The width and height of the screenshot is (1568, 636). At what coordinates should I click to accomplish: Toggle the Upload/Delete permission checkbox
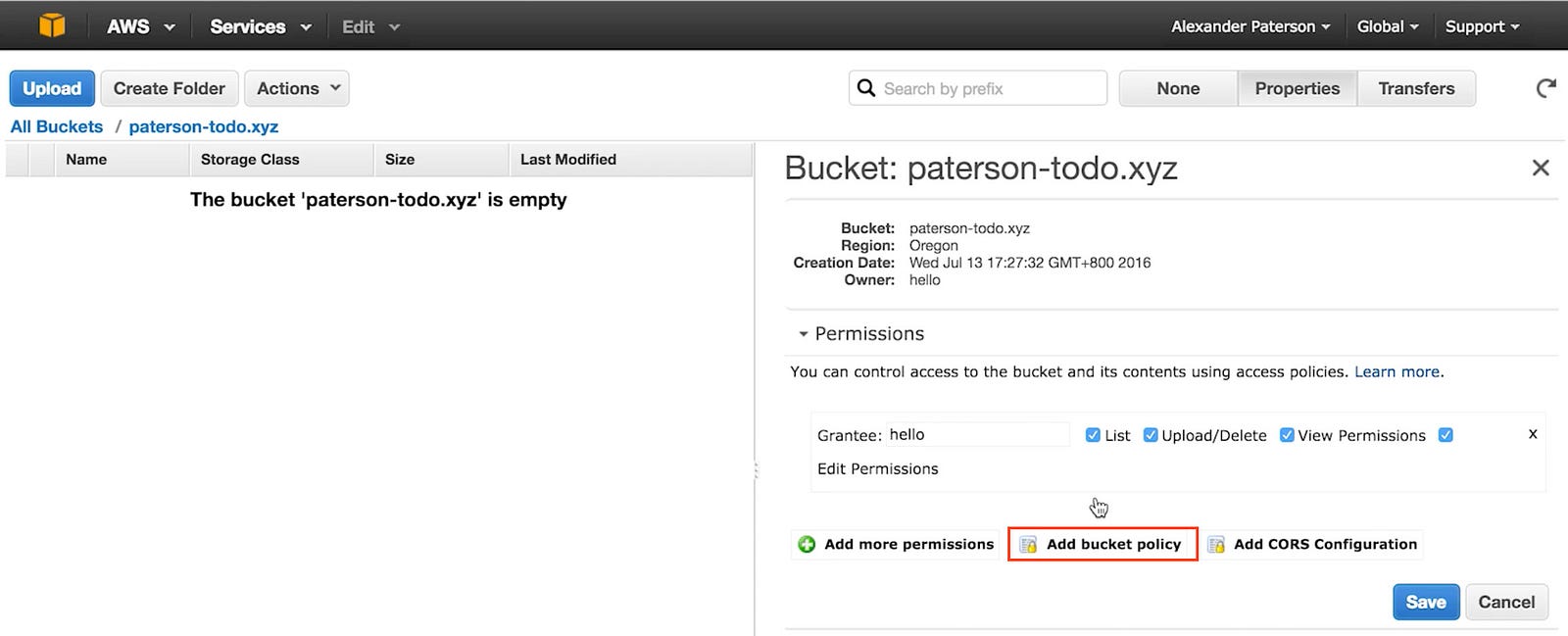(1151, 435)
